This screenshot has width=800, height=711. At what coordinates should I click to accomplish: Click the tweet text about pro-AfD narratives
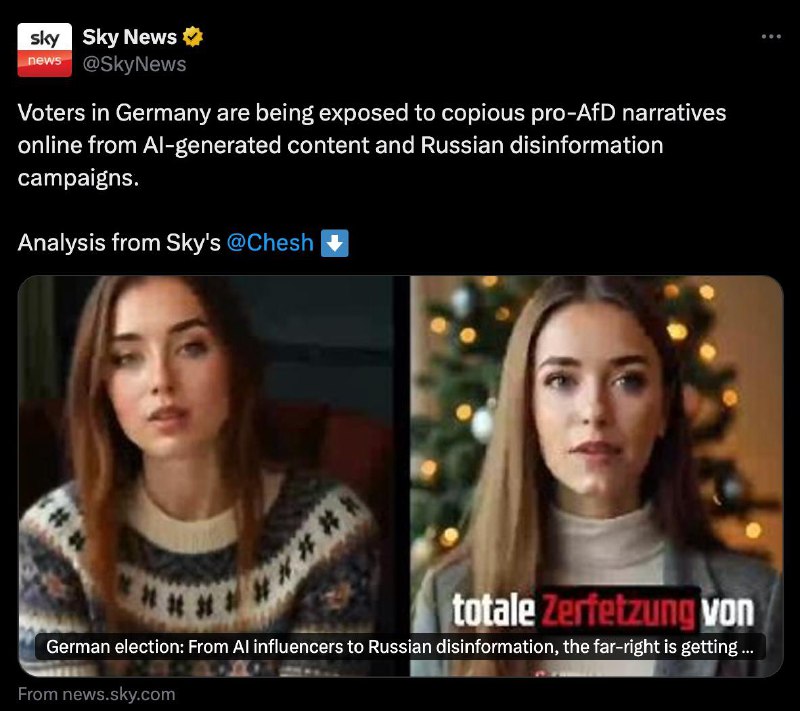pos(371,145)
